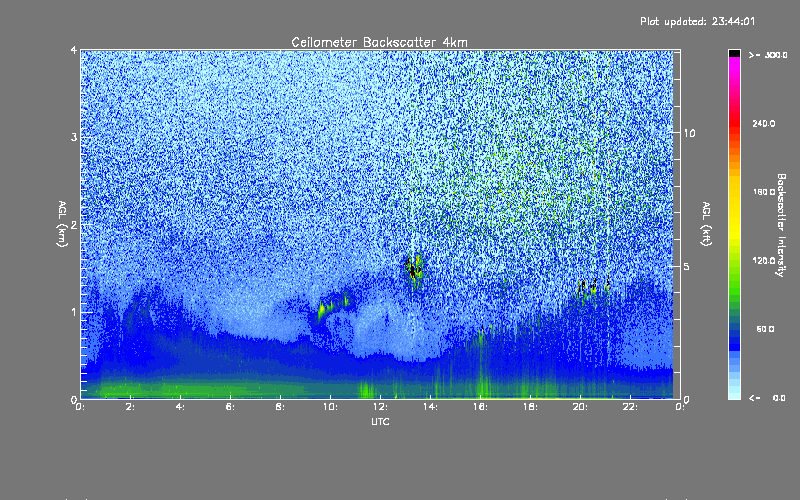This screenshot has height=500, width=800.
Task: Click the '22:' hour tick label
Action: tap(631, 407)
